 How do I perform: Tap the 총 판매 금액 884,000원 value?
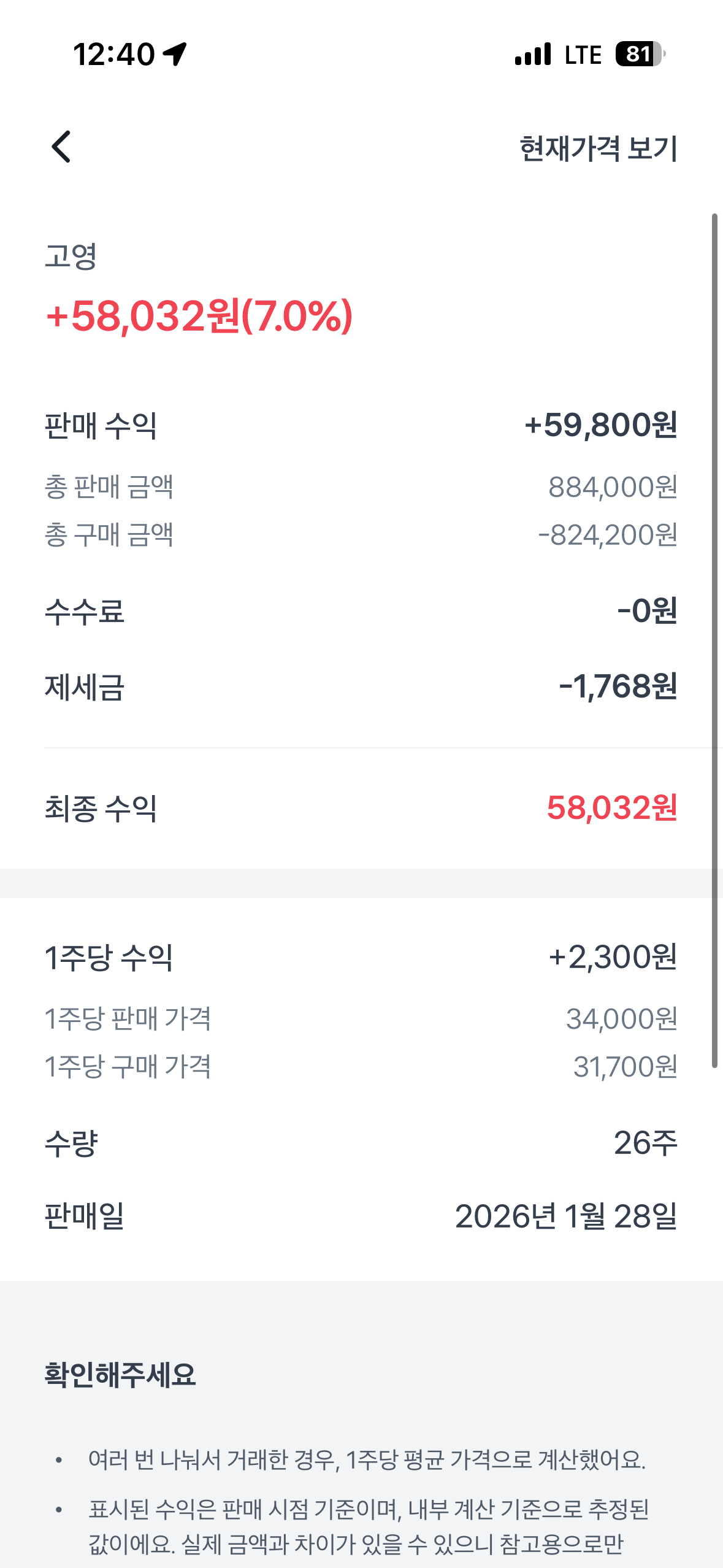pyautogui.click(x=612, y=487)
